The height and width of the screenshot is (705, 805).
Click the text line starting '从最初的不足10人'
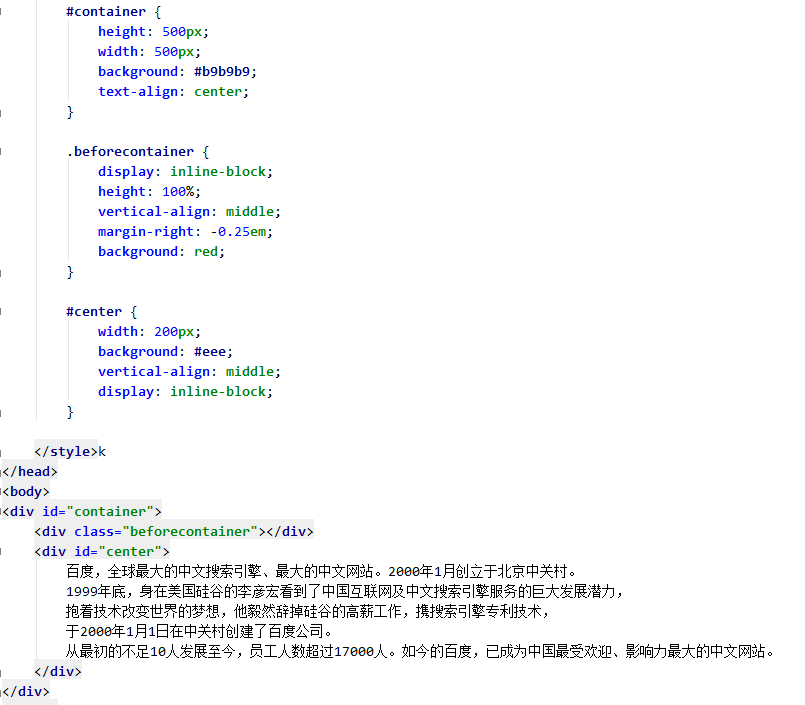[x=420, y=652]
